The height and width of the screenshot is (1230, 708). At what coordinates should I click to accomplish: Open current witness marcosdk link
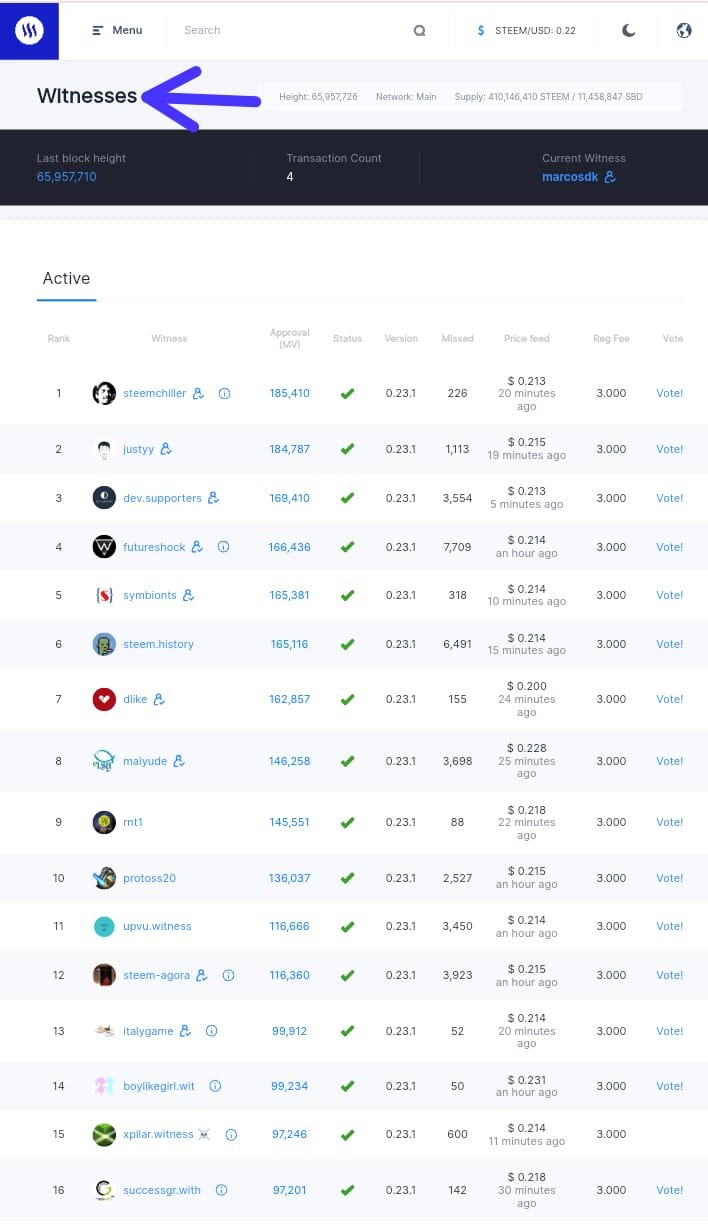pyautogui.click(x=570, y=177)
